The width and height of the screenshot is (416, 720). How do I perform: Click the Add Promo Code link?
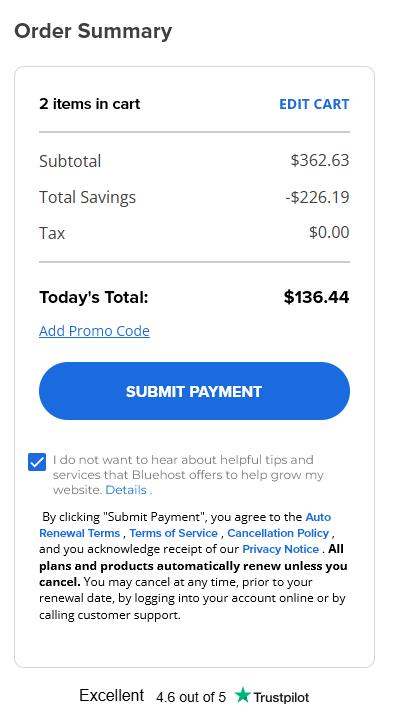click(94, 331)
